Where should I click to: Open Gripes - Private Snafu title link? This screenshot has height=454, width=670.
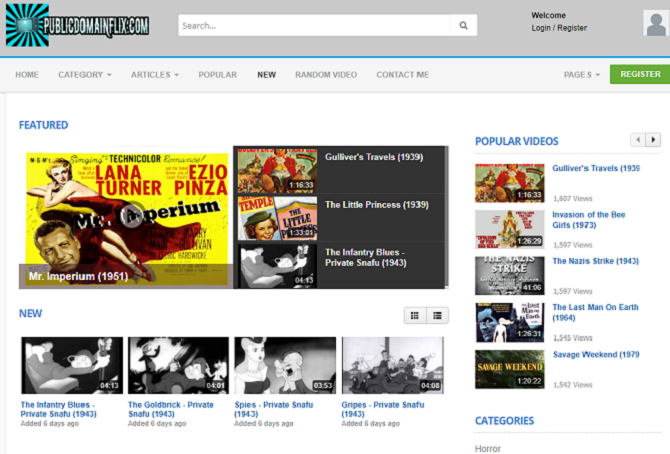[382, 409]
